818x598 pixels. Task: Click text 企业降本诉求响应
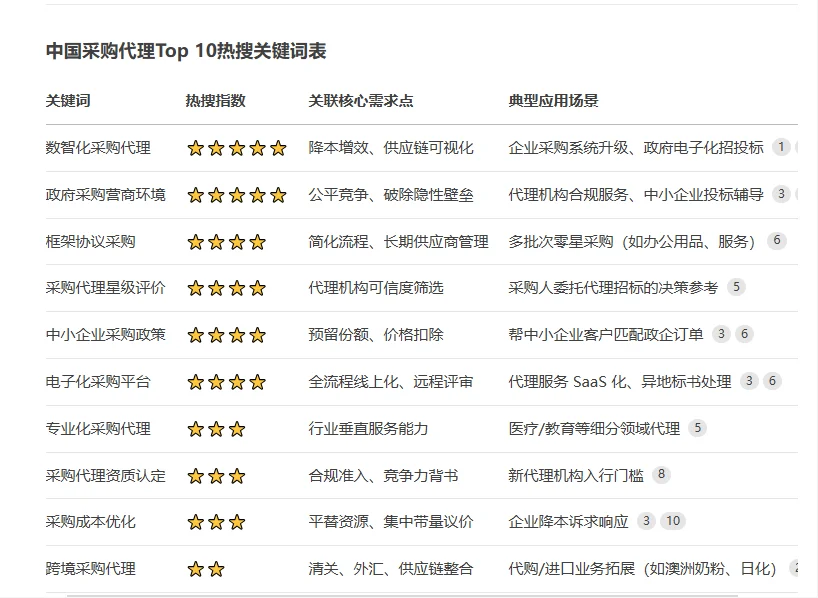[569, 522]
